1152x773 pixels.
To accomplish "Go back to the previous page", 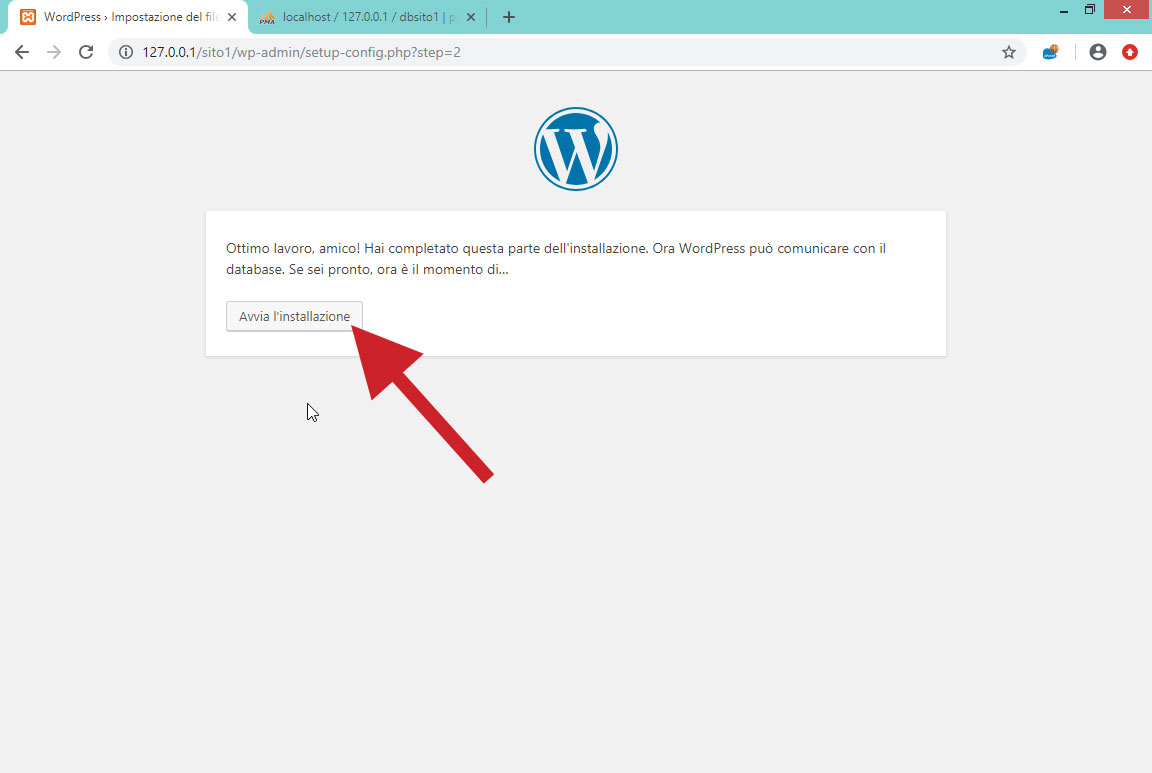I will coord(22,52).
